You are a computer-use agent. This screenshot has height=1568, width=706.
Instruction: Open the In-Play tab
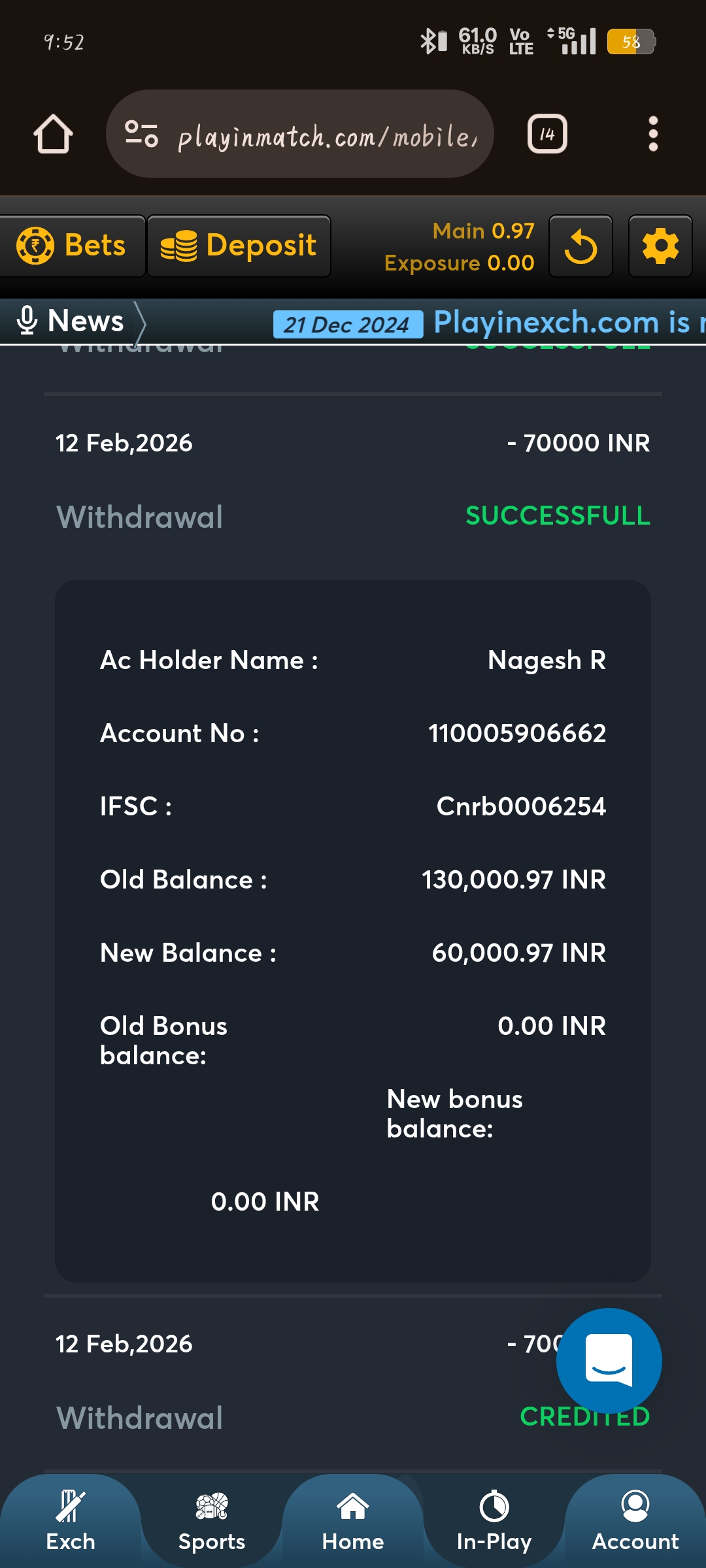point(494,1521)
